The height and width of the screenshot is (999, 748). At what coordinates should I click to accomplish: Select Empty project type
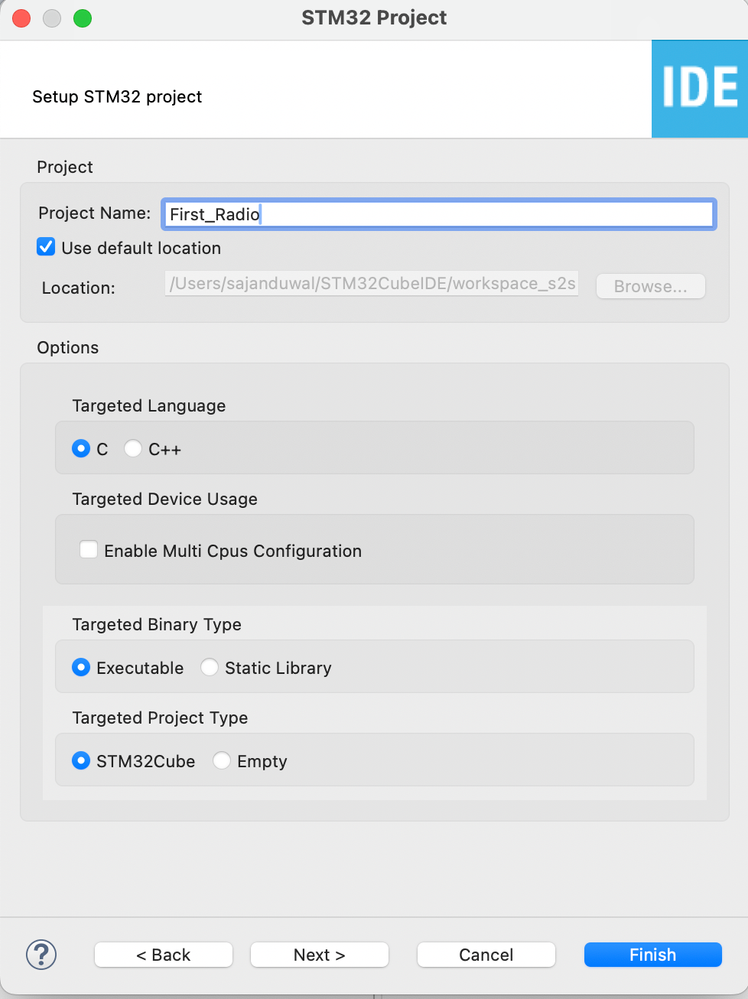[x=221, y=761]
